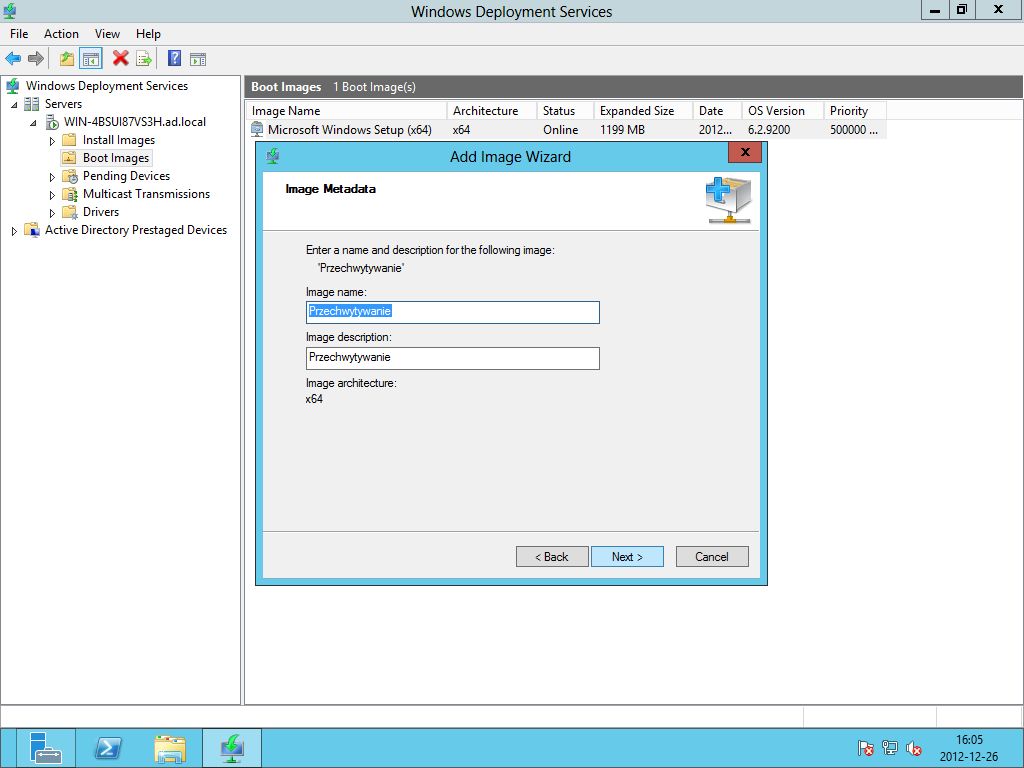Image resolution: width=1024 pixels, height=768 pixels.
Task: Click the network status tray icon
Action: coord(889,748)
